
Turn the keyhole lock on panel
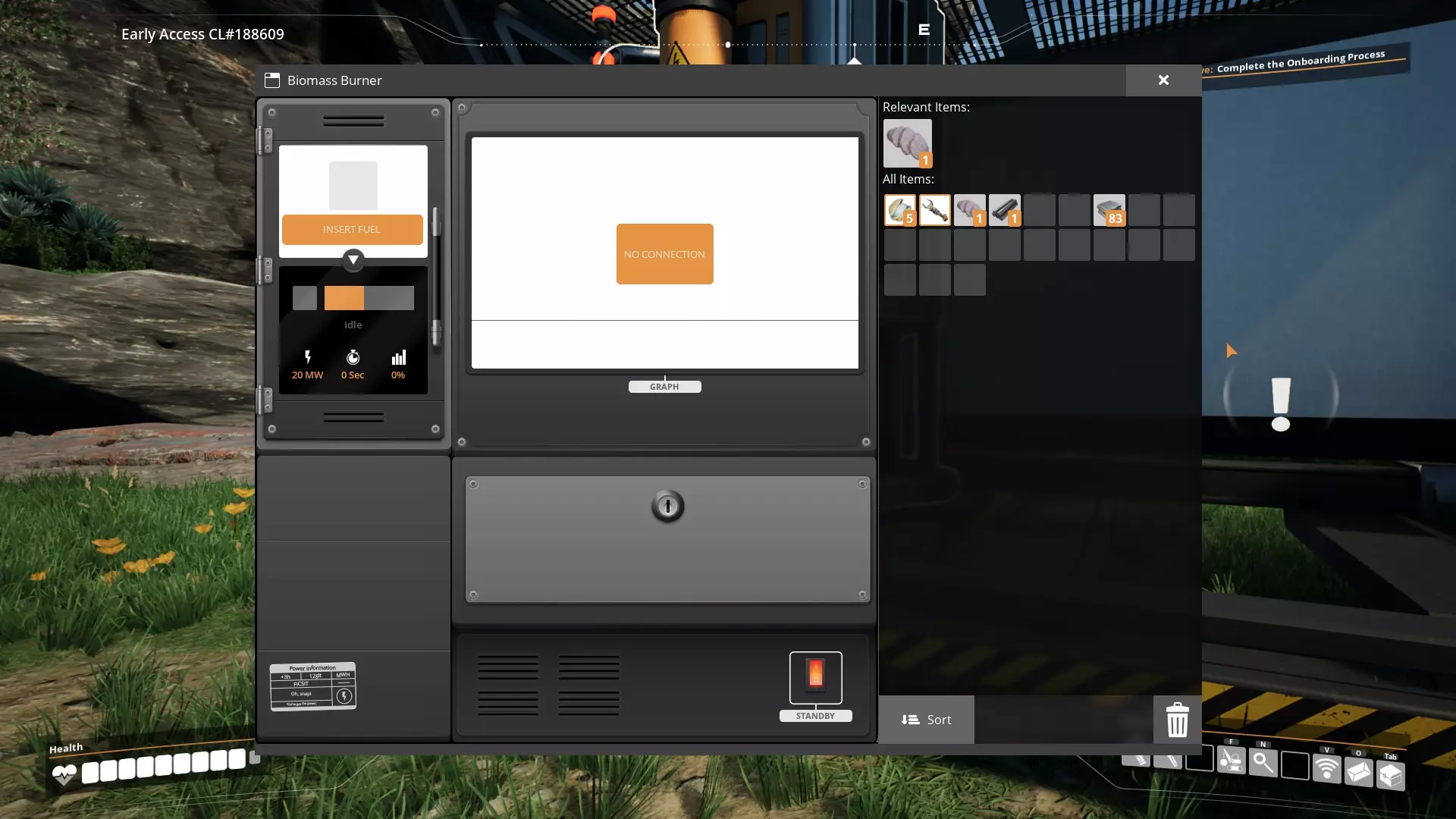(x=667, y=506)
